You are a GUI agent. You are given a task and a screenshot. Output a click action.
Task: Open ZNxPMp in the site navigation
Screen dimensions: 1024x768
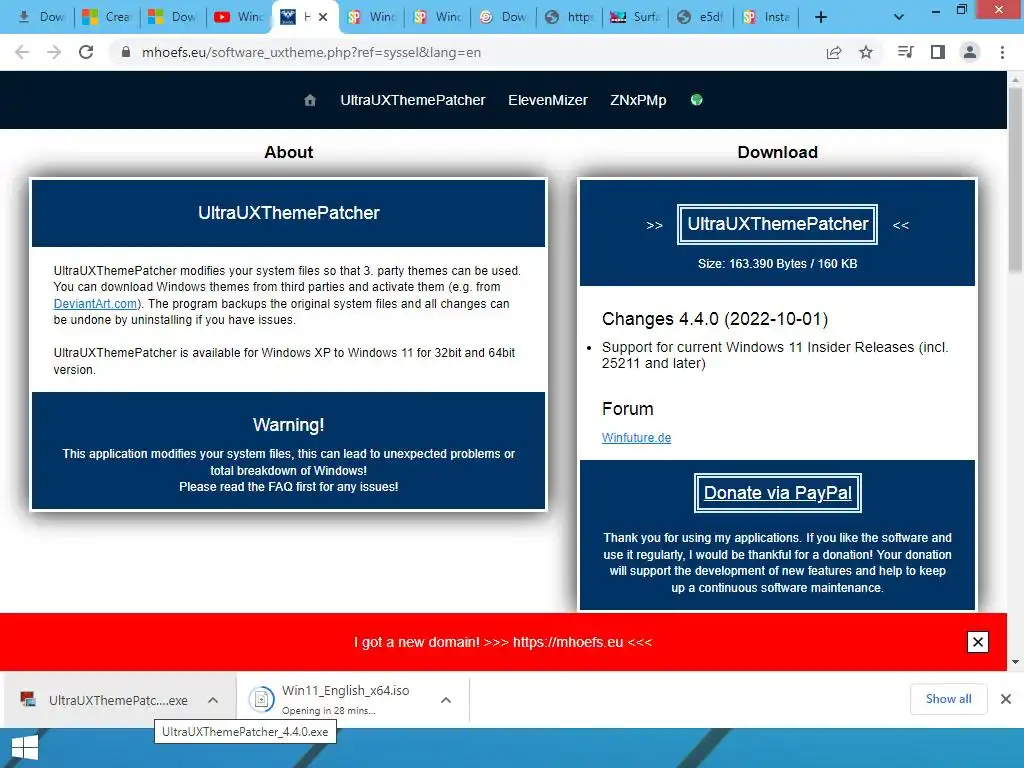point(638,100)
